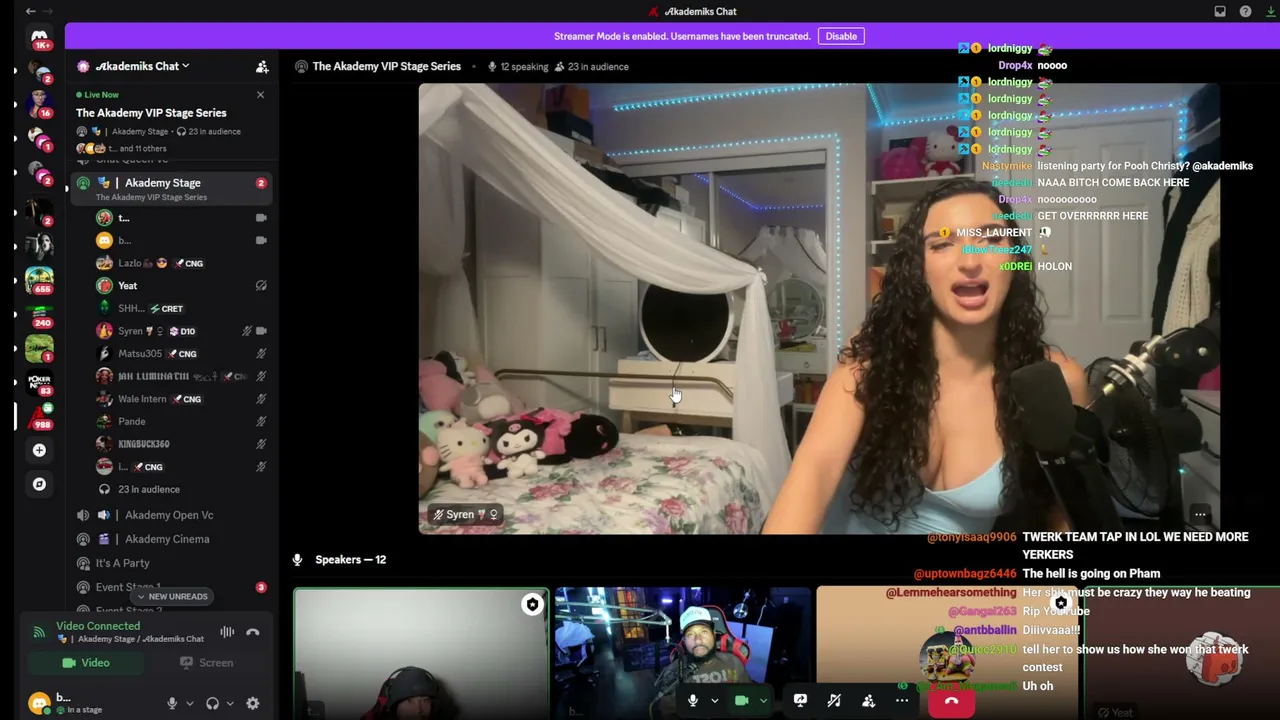The width and height of the screenshot is (1280, 720).
Task: Share your Screen from voice panel
Action: coord(206,663)
